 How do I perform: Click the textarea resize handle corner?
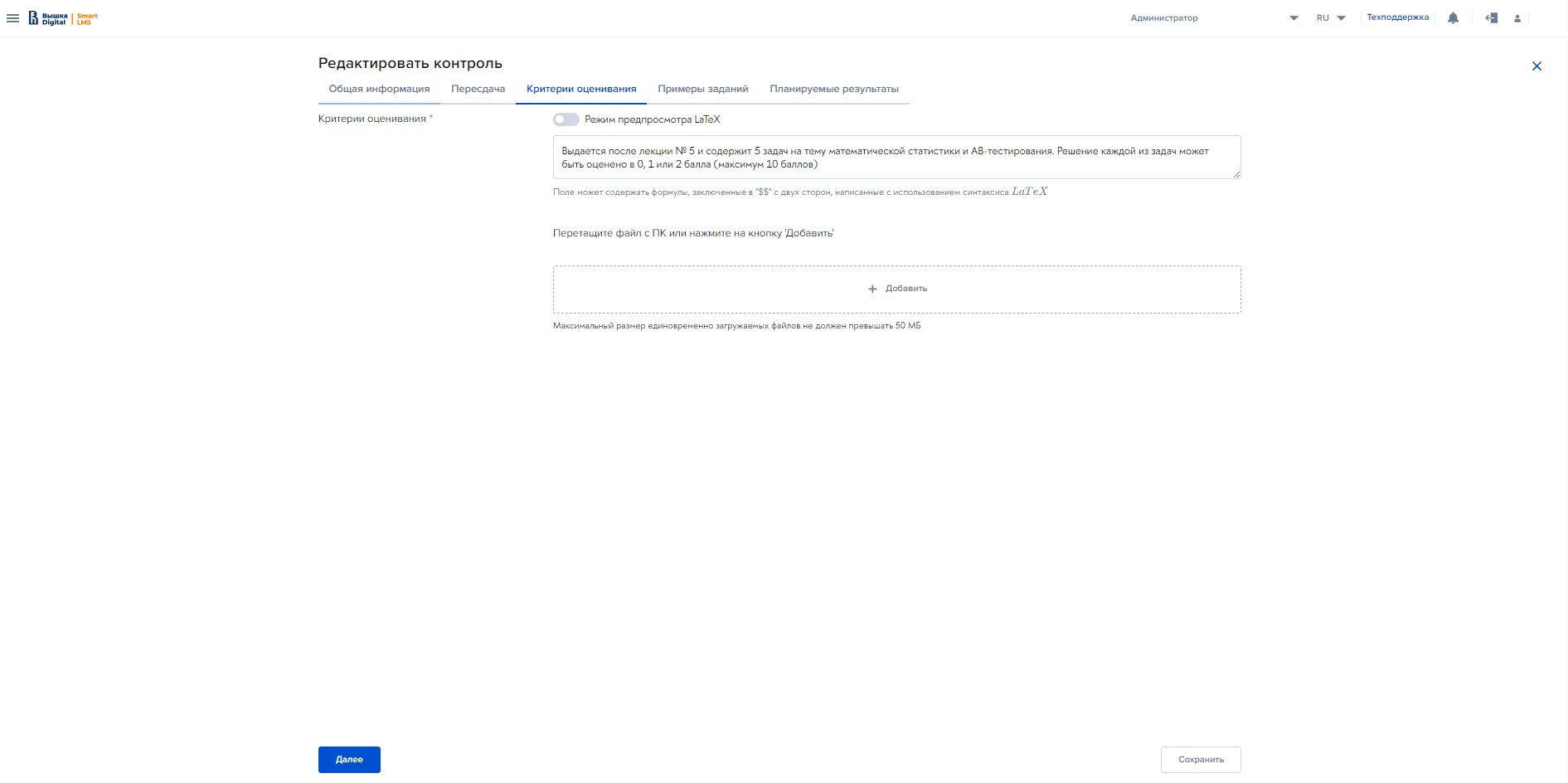pyautogui.click(x=1236, y=174)
